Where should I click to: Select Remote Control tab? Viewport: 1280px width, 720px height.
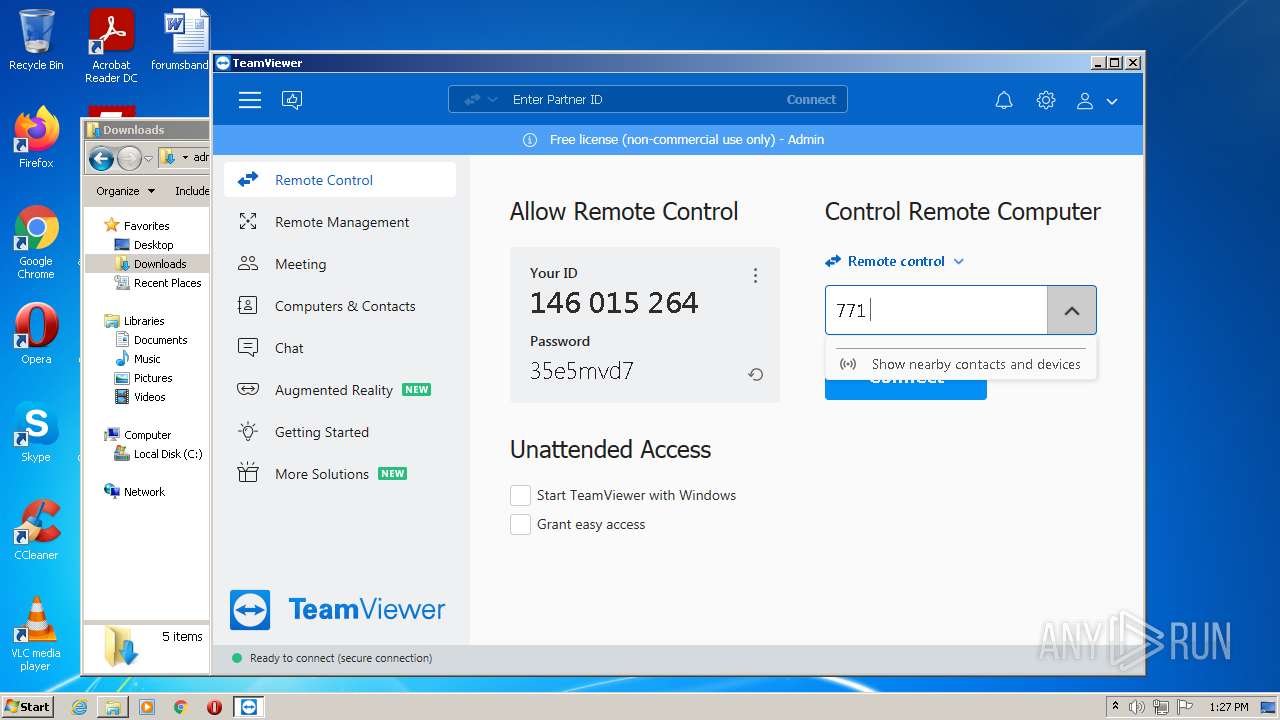[340, 180]
